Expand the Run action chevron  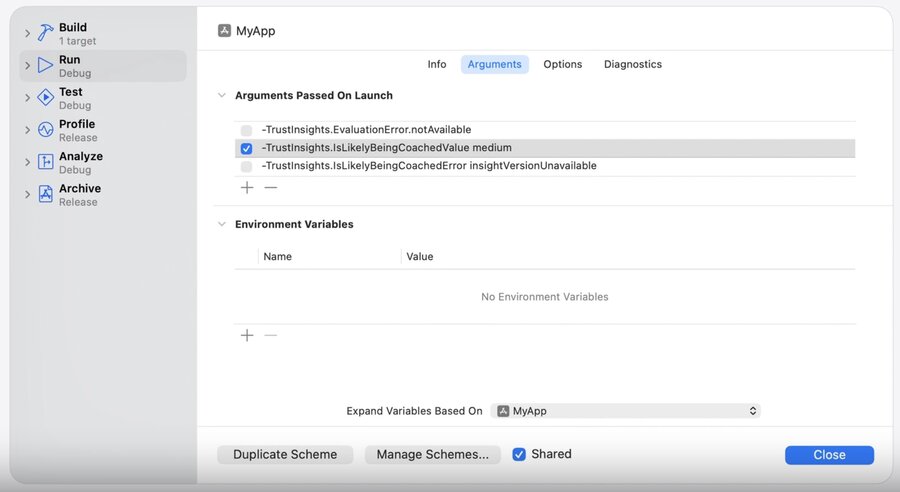pyautogui.click(x=27, y=65)
